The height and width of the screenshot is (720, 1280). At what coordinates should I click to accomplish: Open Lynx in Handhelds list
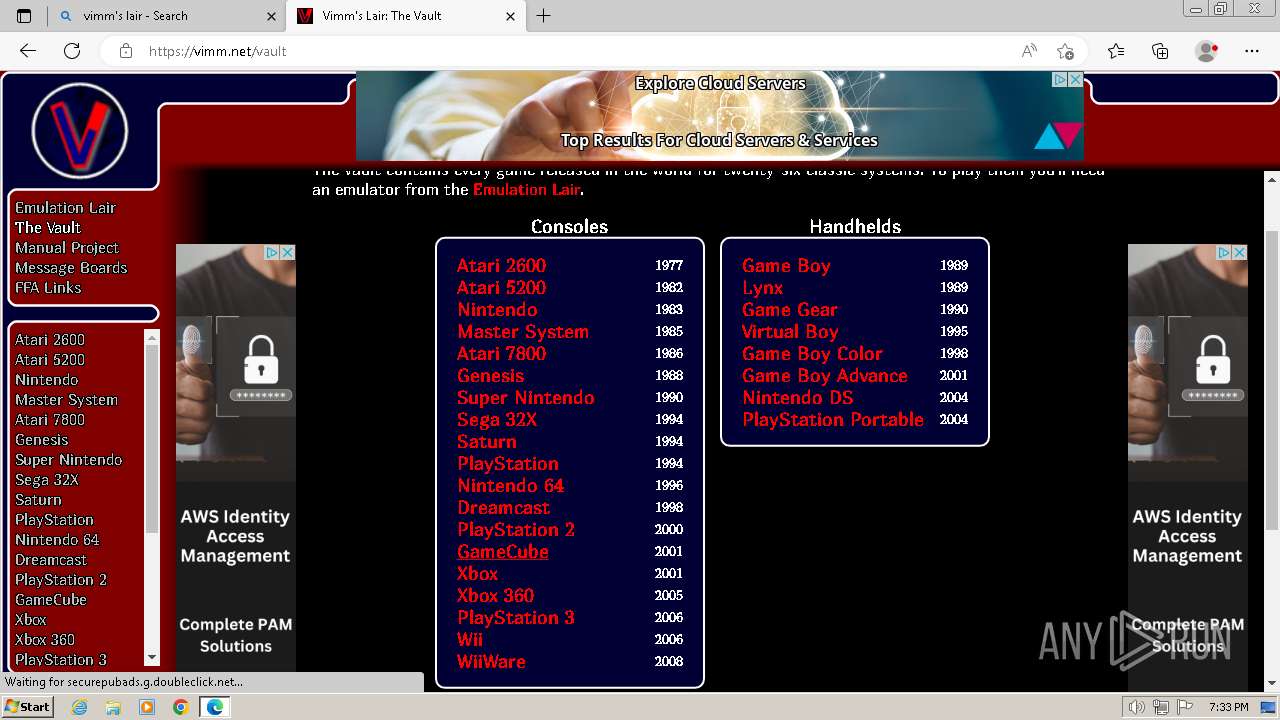pyautogui.click(x=763, y=288)
